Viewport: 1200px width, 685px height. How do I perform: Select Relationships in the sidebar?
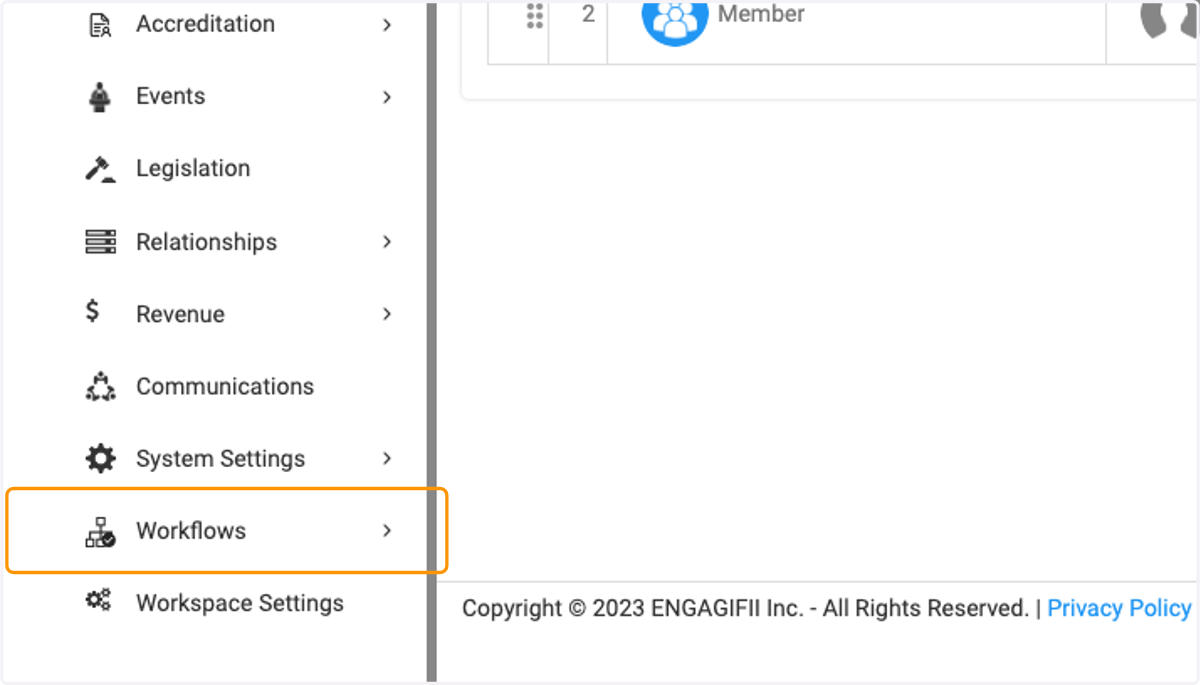point(207,242)
